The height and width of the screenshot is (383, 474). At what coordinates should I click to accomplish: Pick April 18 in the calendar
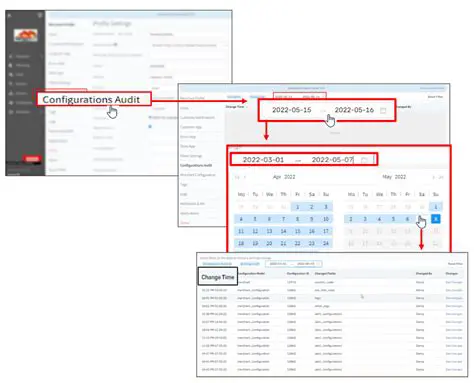tap(241, 243)
